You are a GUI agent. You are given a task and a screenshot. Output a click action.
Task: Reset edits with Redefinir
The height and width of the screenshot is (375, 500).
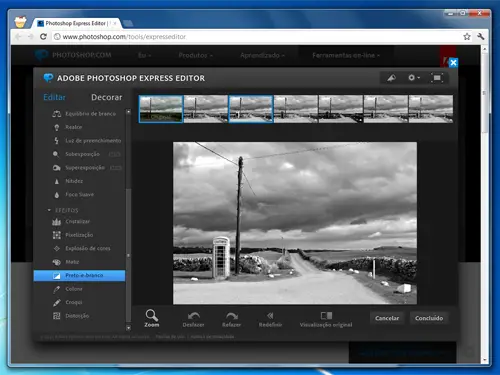click(270, 319)
